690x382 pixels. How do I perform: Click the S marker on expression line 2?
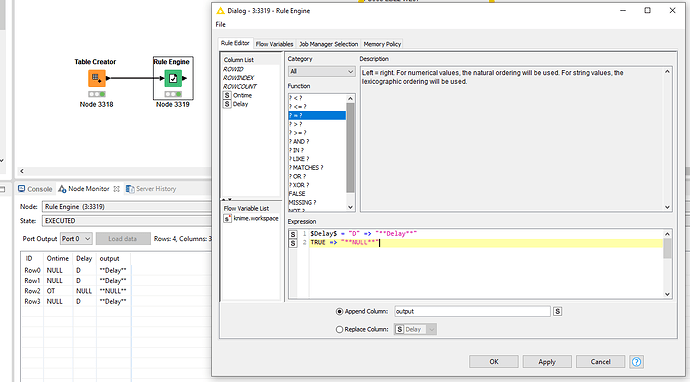click(x=293, y=243)
